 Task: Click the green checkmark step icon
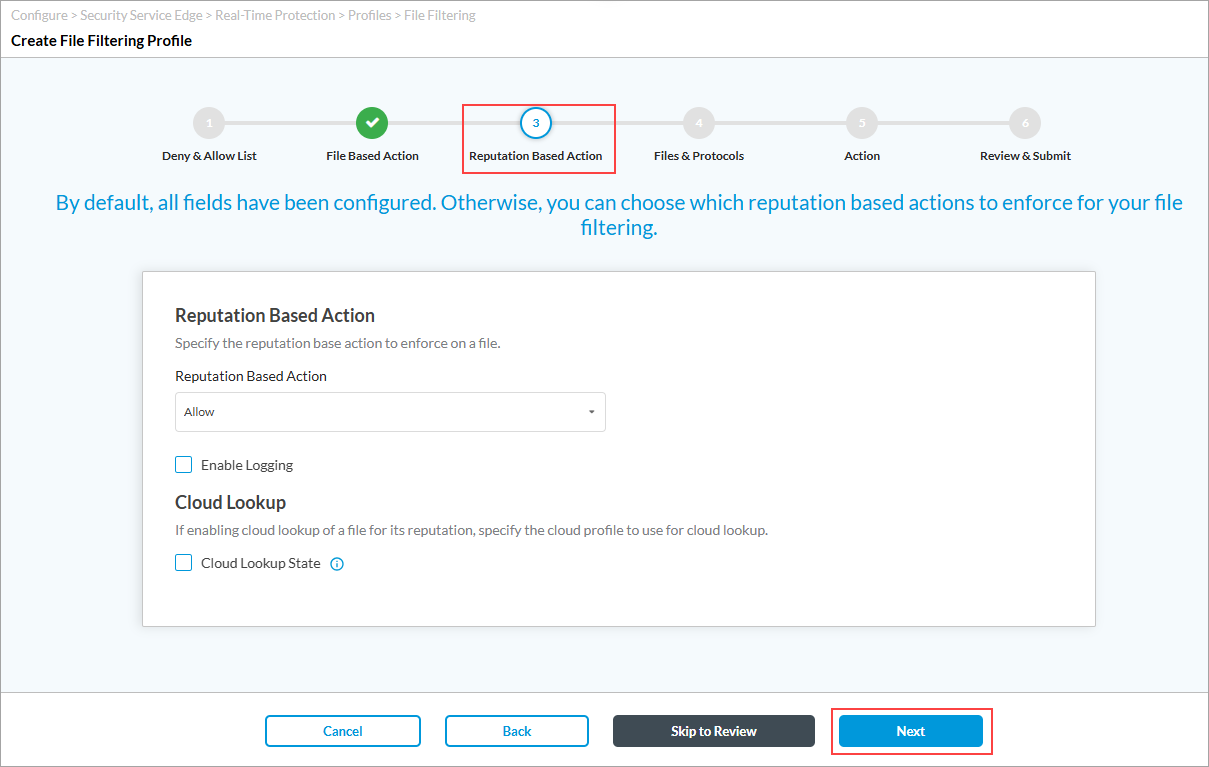point(372,123)
